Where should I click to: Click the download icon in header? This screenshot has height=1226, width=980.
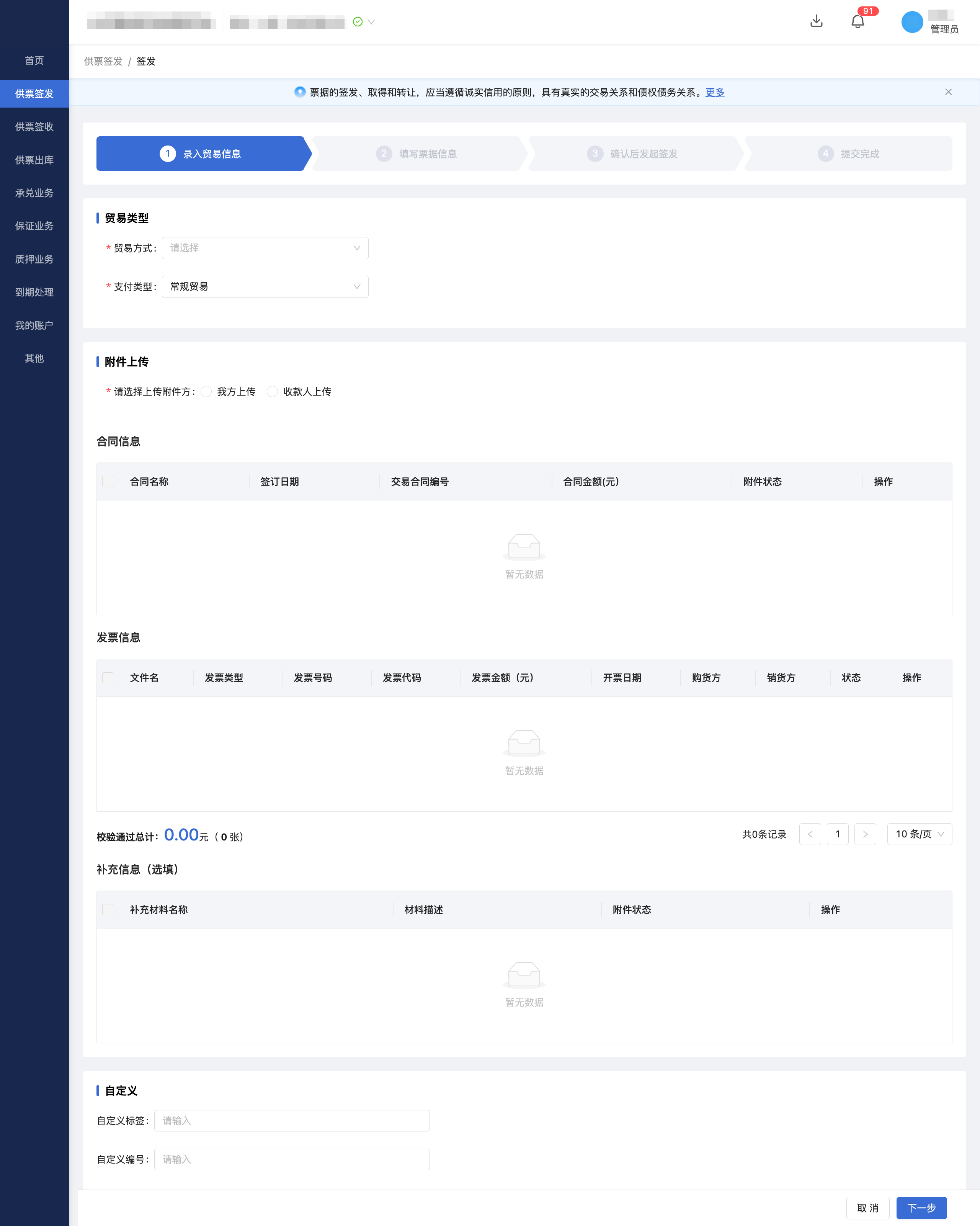tap(816, 21)
